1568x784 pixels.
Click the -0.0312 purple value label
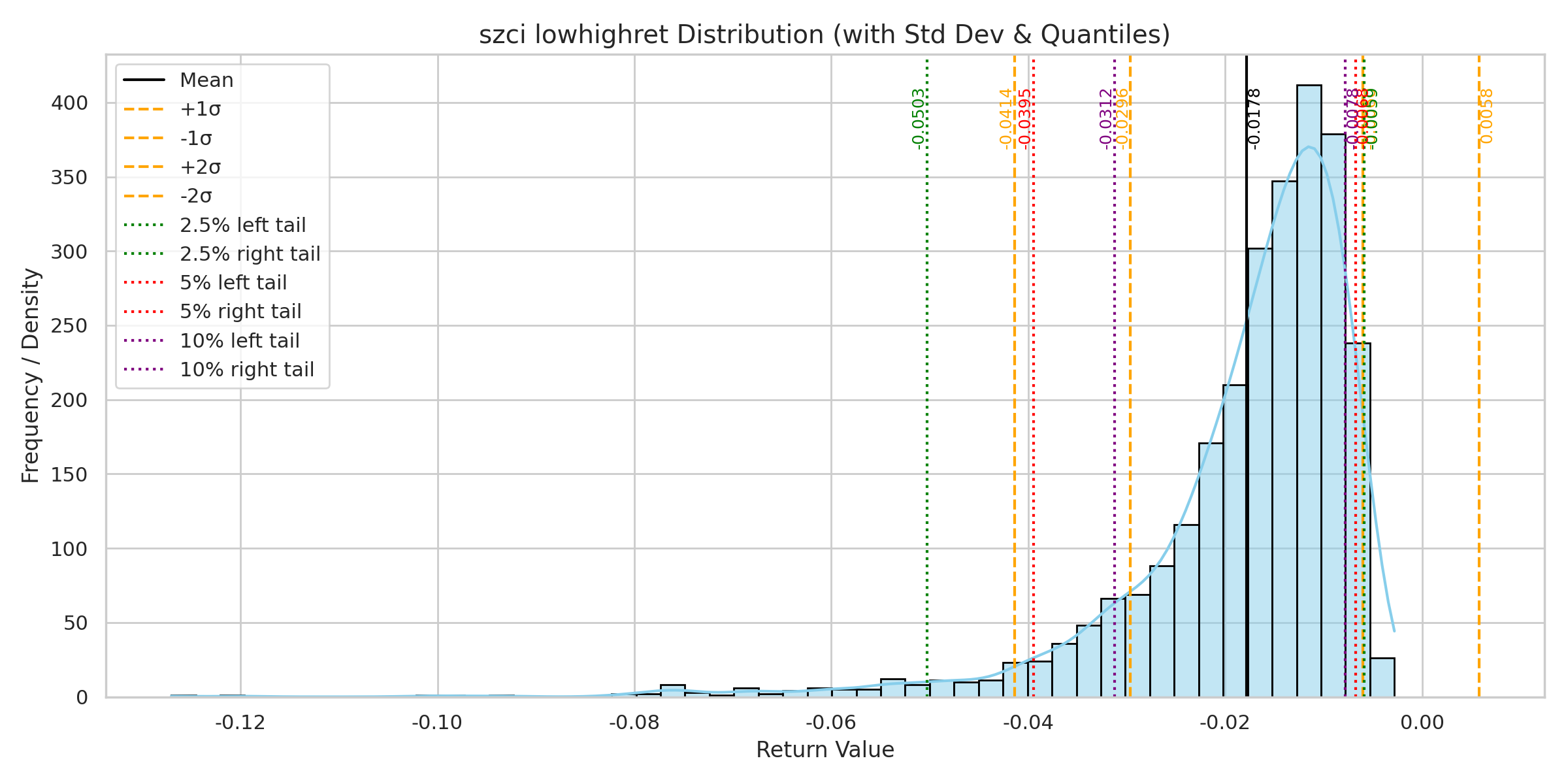click(1106, 118)
